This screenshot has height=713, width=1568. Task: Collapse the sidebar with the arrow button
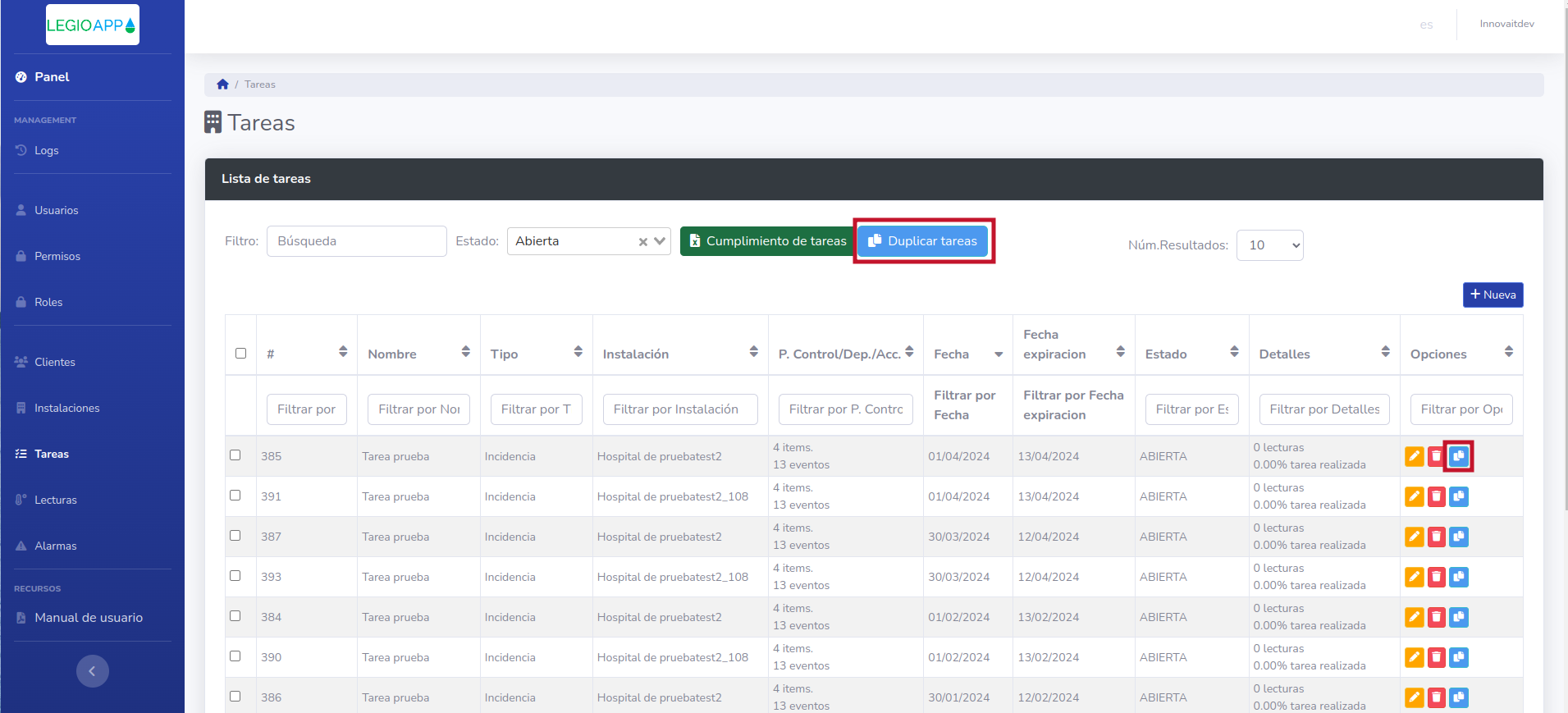coord(93,671)
